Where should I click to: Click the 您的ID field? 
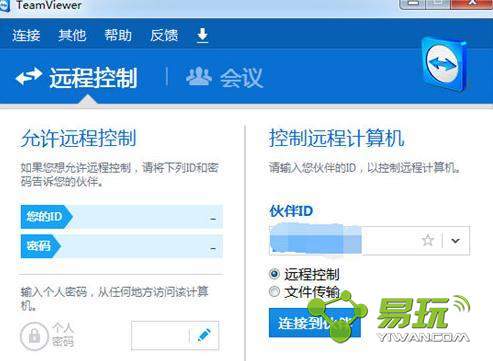click(x=121, y=217)
